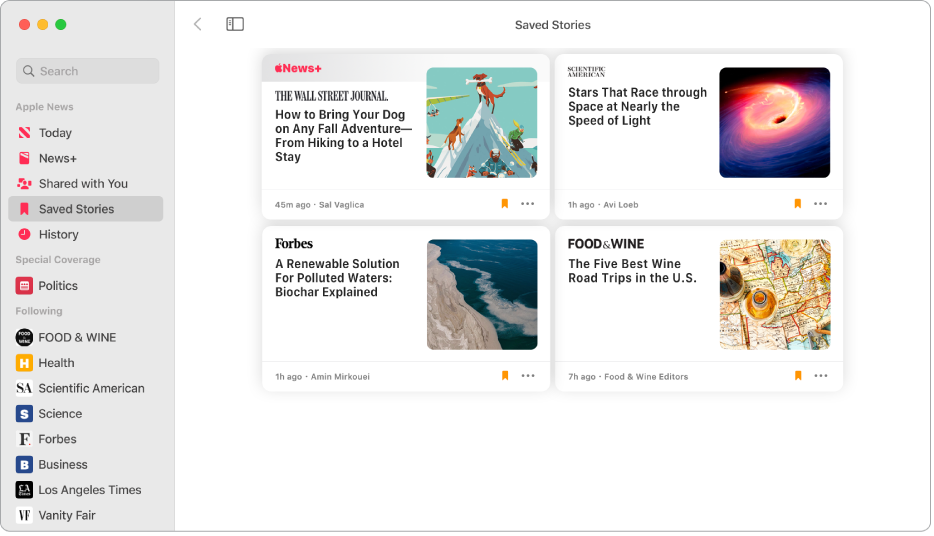Click the wine map thumbnail
Image resolution: width=934 pixels, height=536 pixels.
[x=775, y=295]
